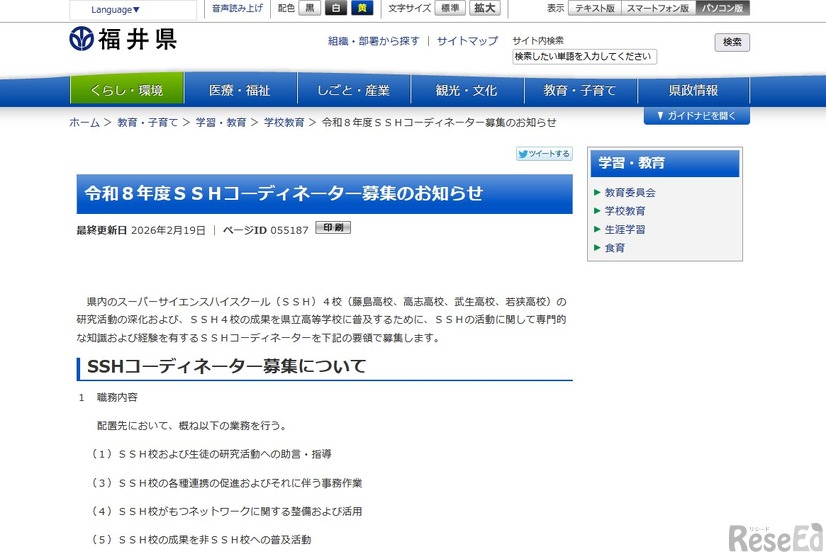Image resolution: width=826 pixels, height=554 pixels.
Task: Set text size to 標準
Action: [449, 8]
